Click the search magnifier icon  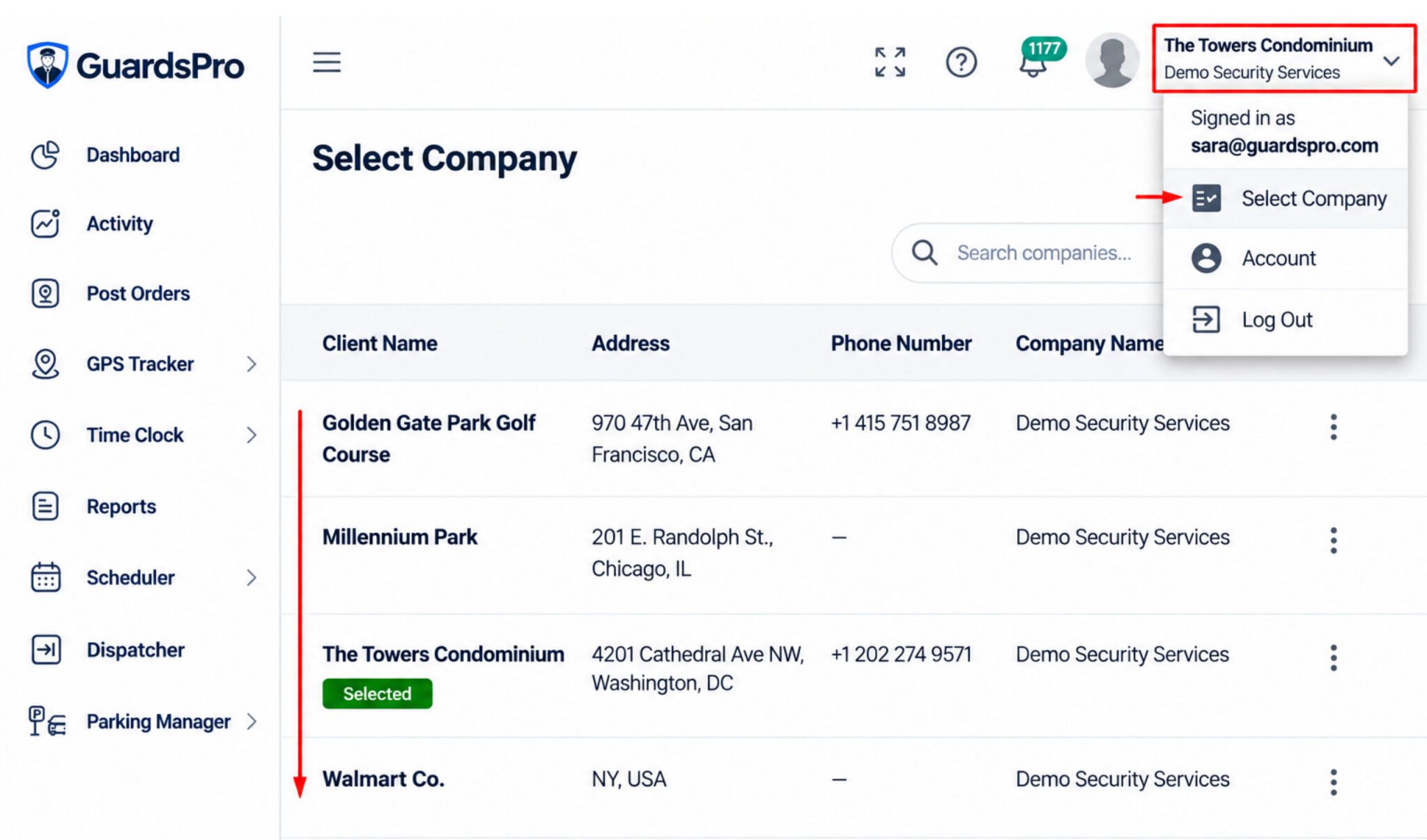924,252
